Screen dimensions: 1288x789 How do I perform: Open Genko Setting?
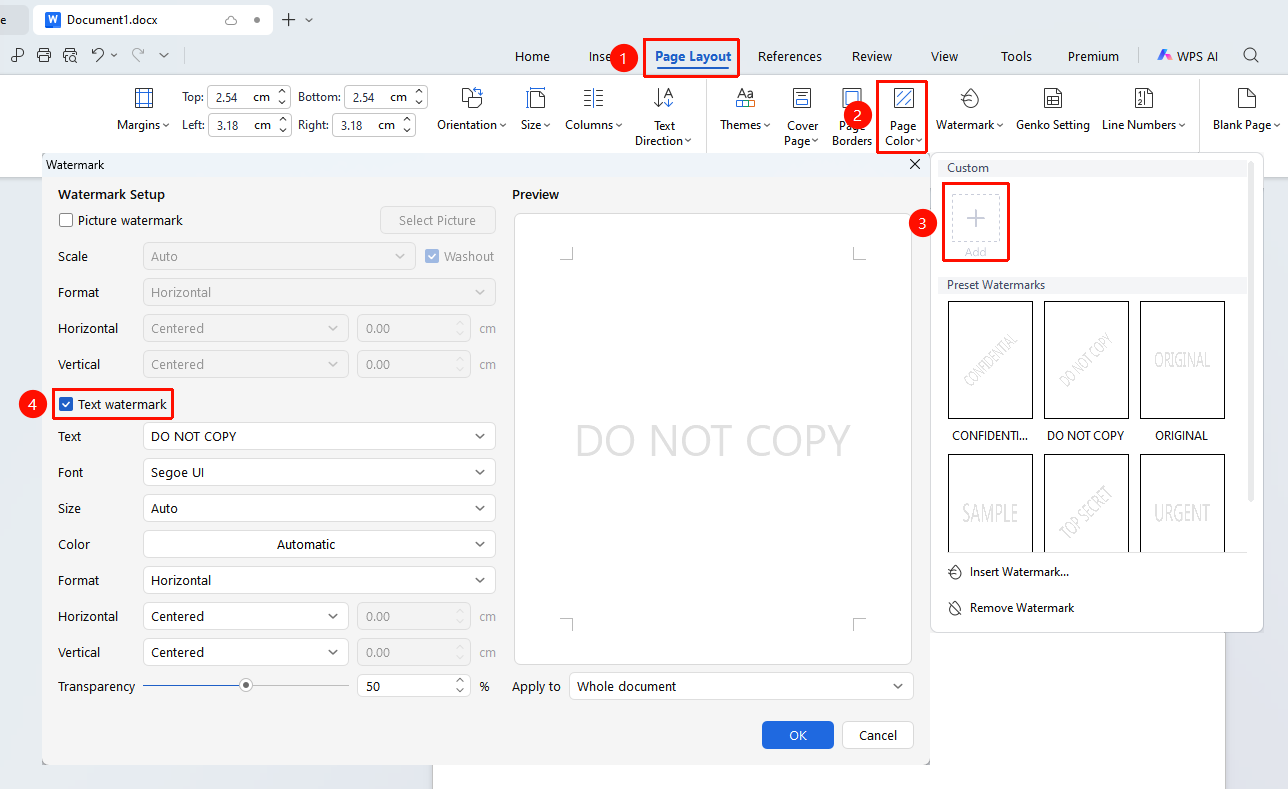[x=1053, y=110]
